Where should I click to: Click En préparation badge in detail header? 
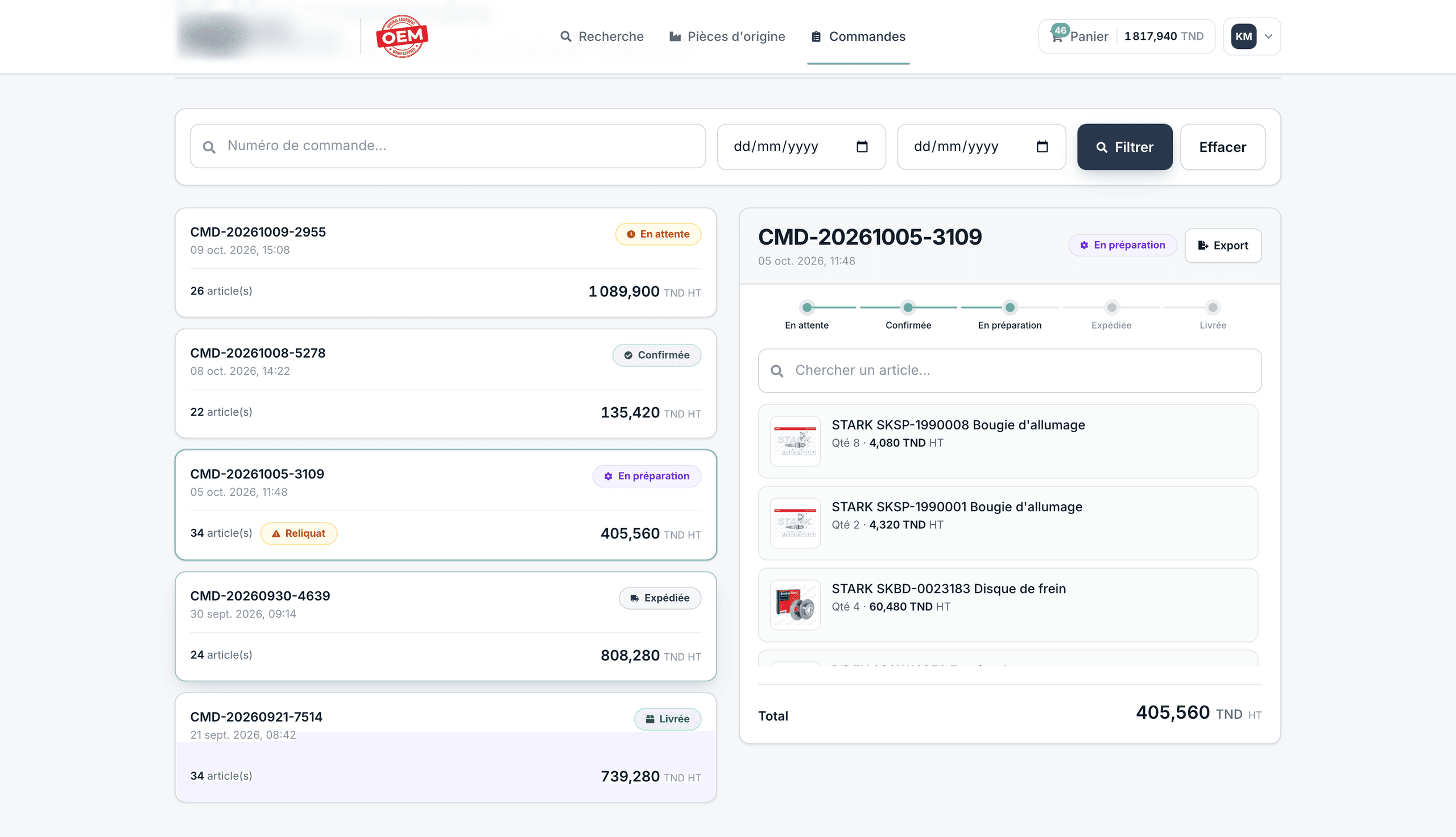(1122, 245)
